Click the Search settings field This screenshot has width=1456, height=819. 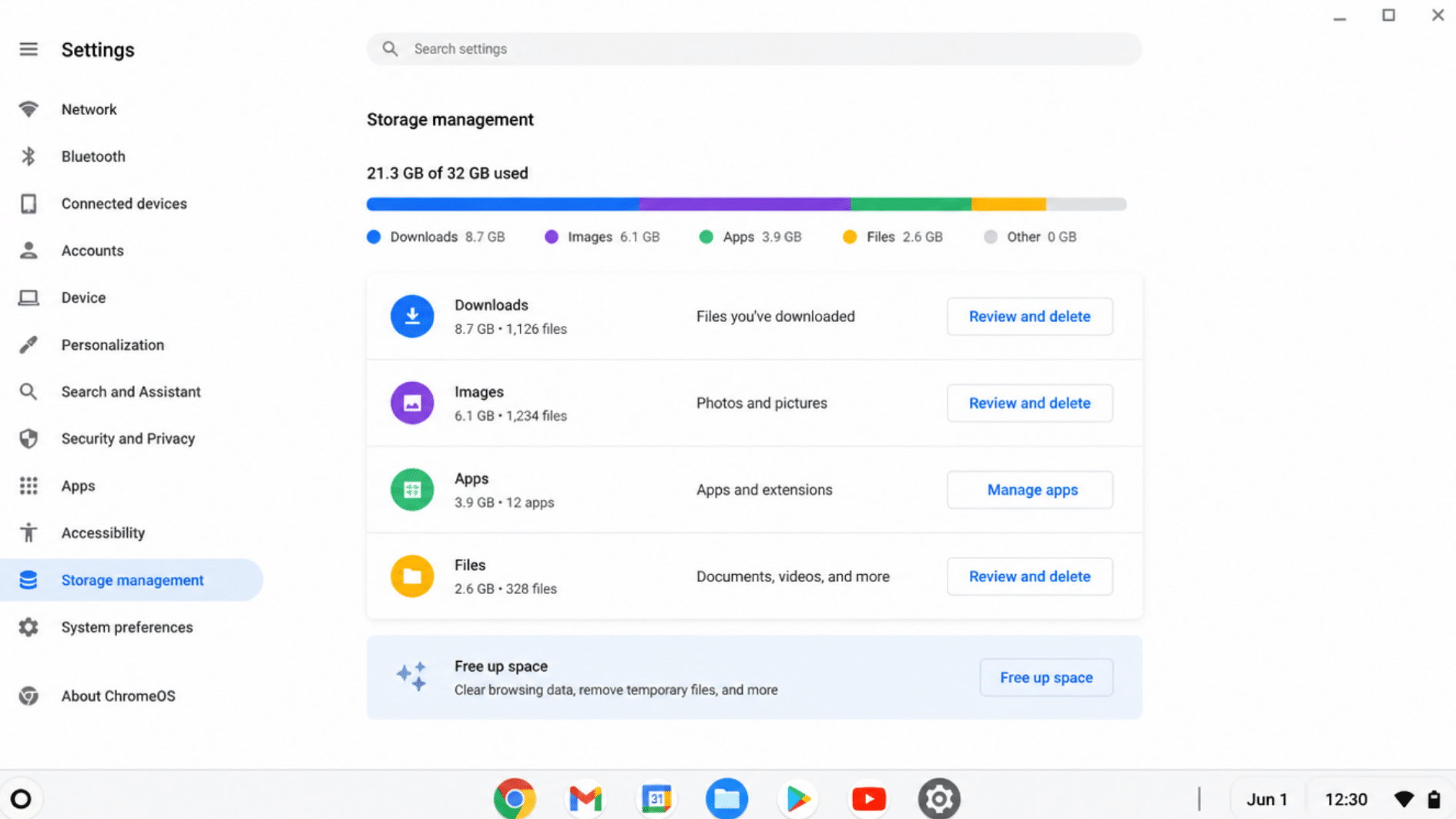click(754, 49)
